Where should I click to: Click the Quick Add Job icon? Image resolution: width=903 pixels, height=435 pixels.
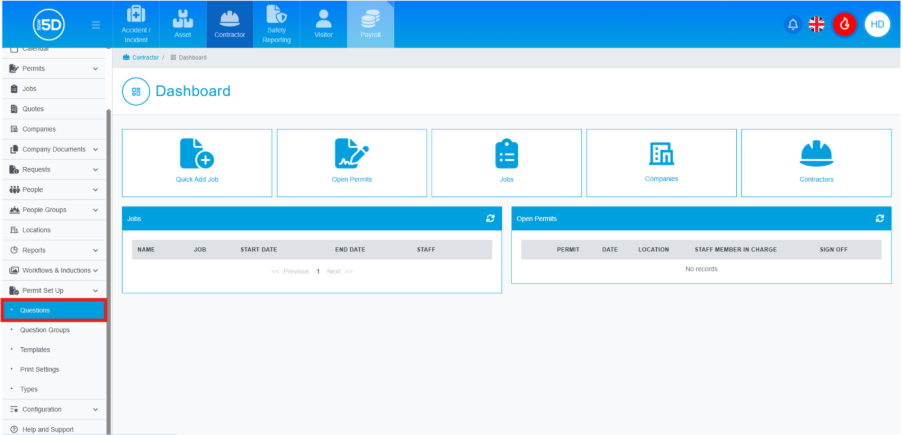(x=196, y=153)
